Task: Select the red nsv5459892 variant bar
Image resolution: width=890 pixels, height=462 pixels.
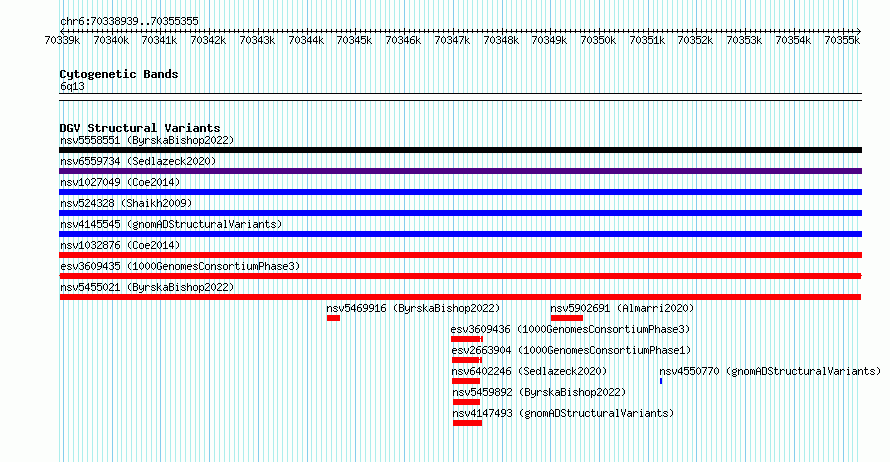Action: 467,402
